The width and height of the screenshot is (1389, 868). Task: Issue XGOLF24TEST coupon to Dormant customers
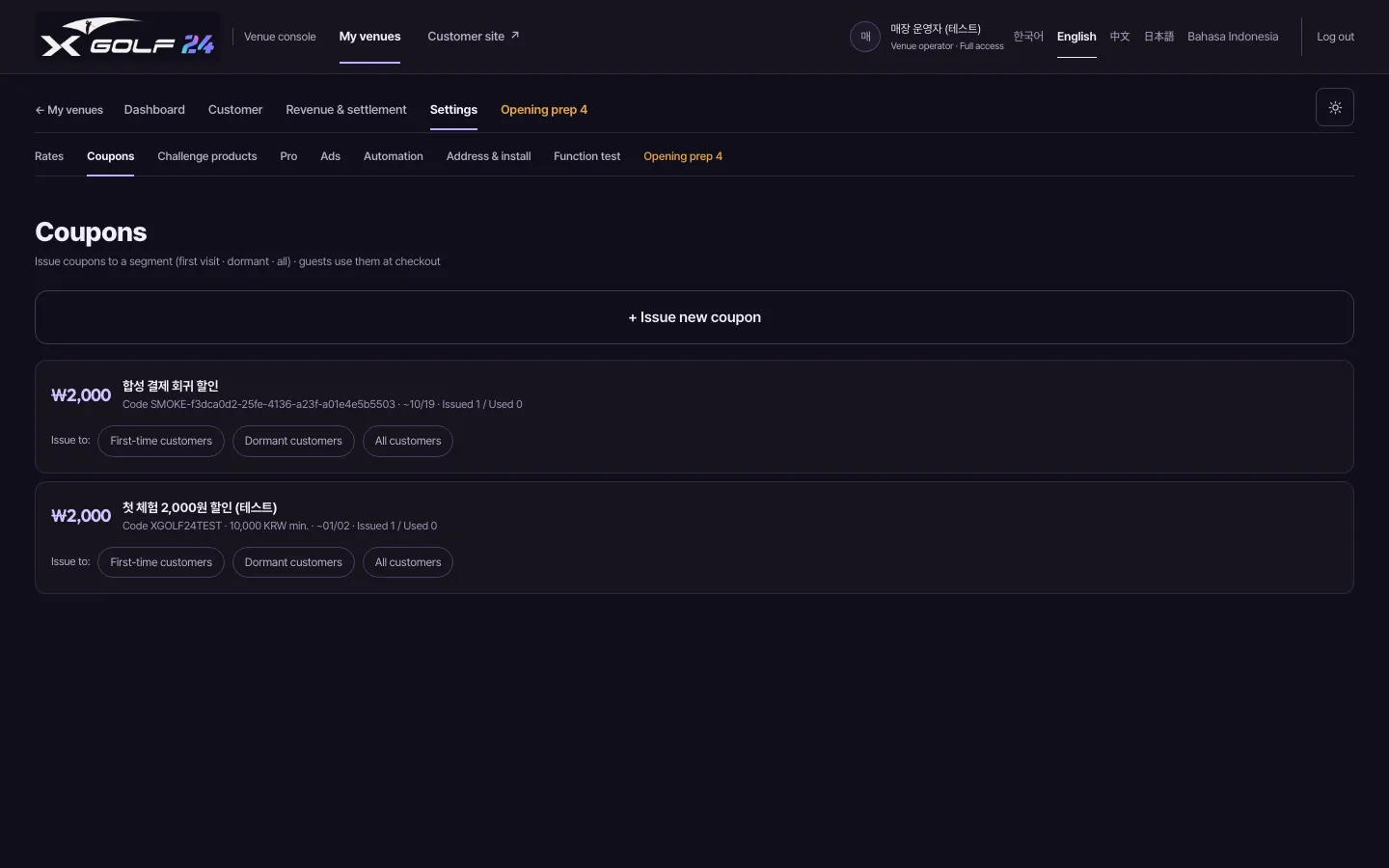293,562
